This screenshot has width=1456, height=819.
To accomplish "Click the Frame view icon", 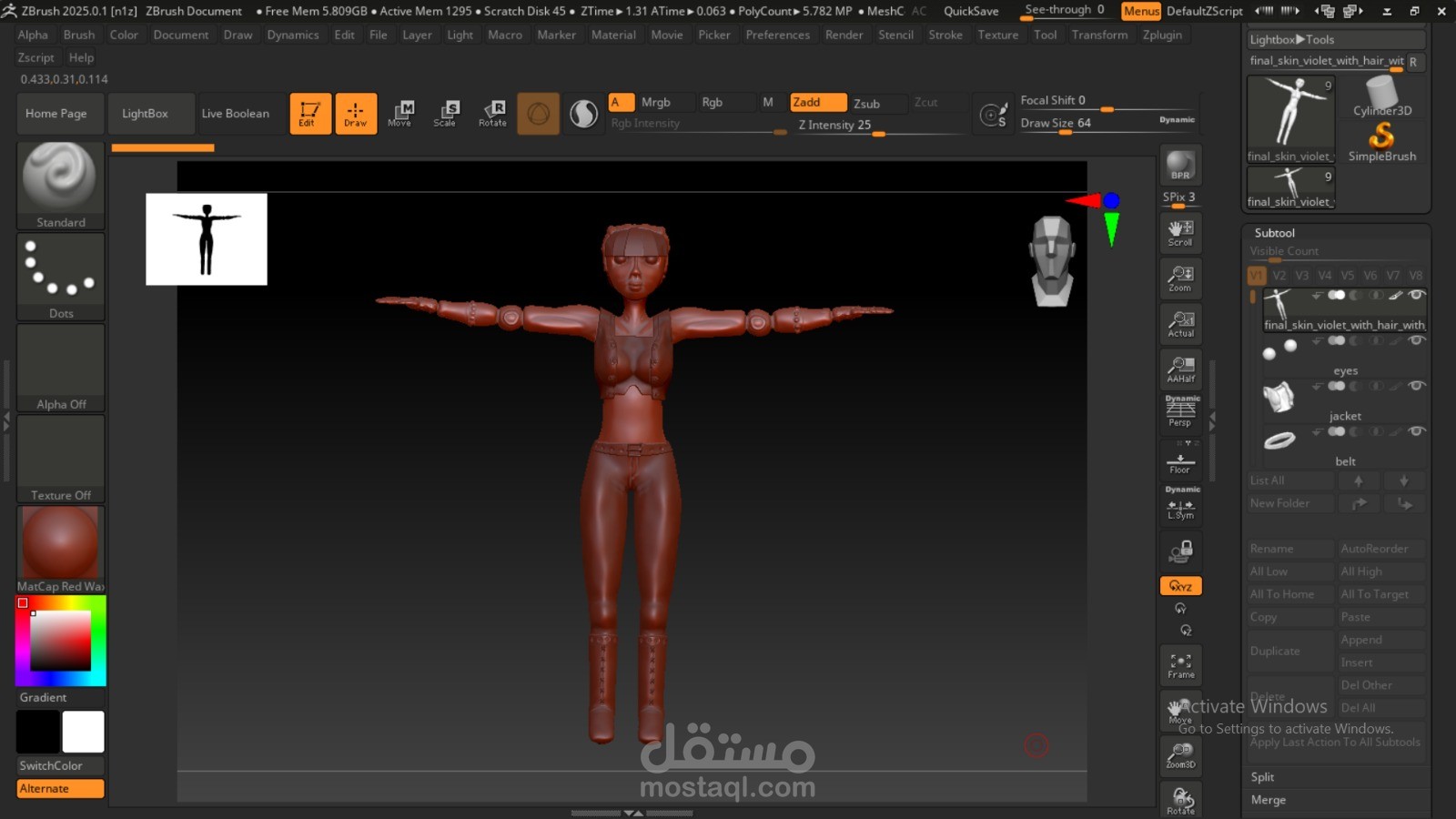I will coord(1180,665).
